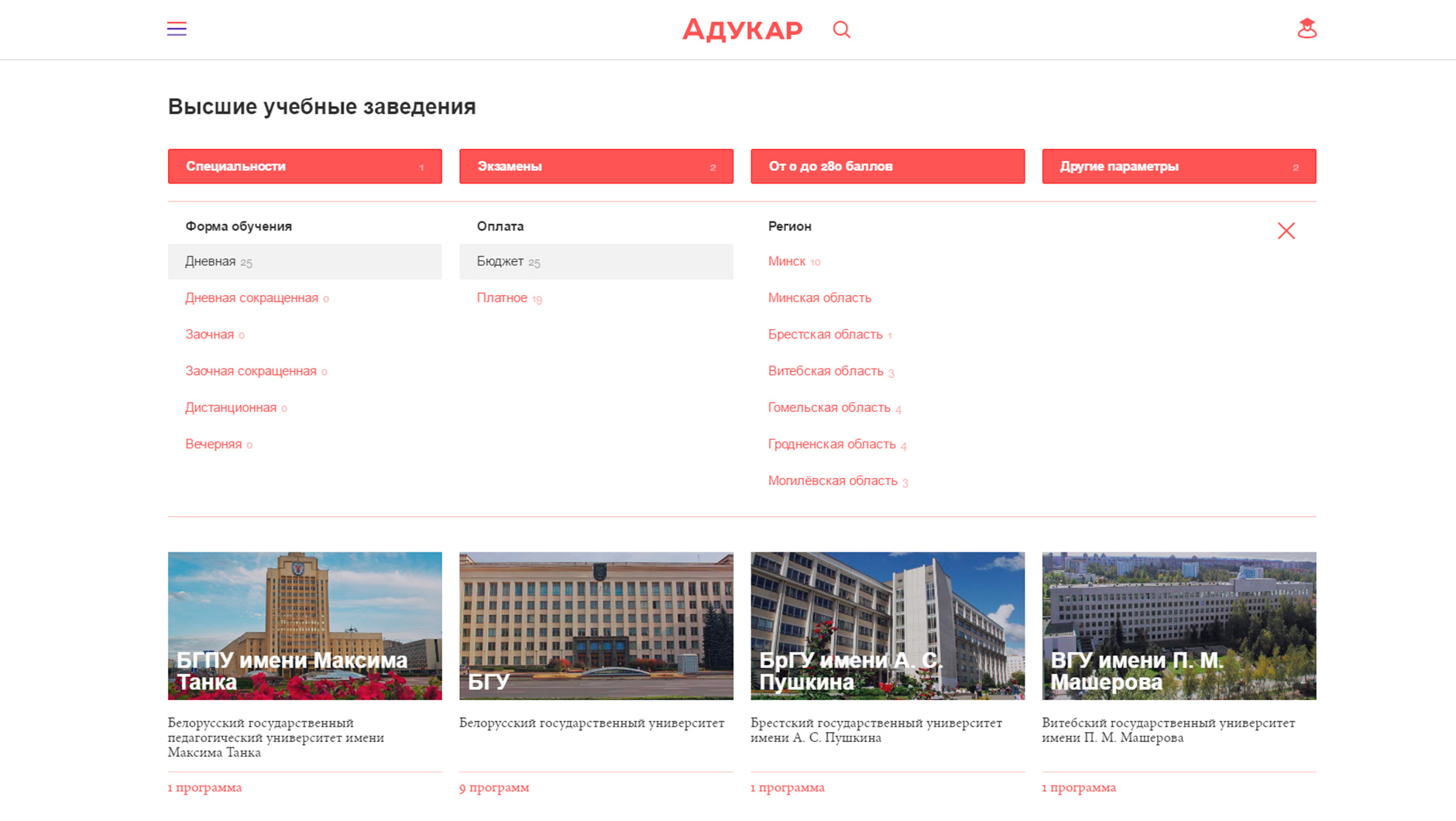The image size is (1456, 821).
Task: Filter by Минская область
Action: tap(819, 298)
